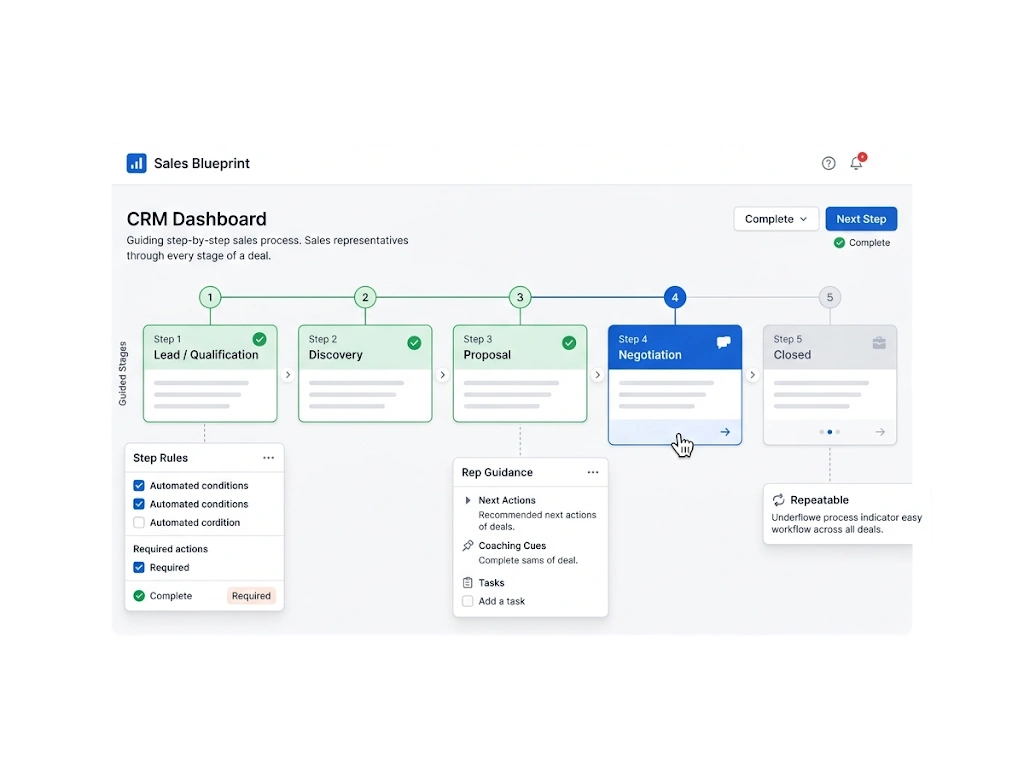This screenshot has height=765, width=1024.
Task: Click chevron between Lead / Qualification and Discovery
Action: pyautogui.click(x=287, y=375)
